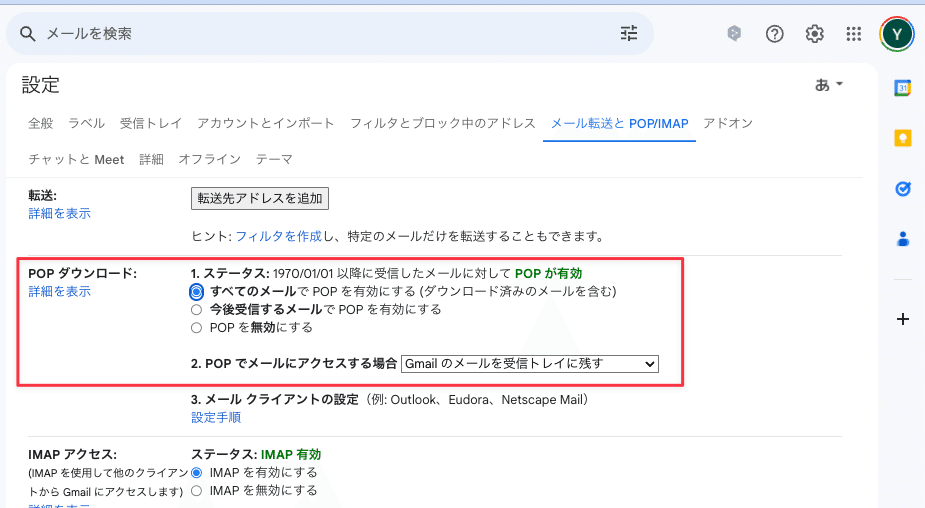Open the Y account avatar menu
The image size is (925, 508).
click(x=896, y=34)
